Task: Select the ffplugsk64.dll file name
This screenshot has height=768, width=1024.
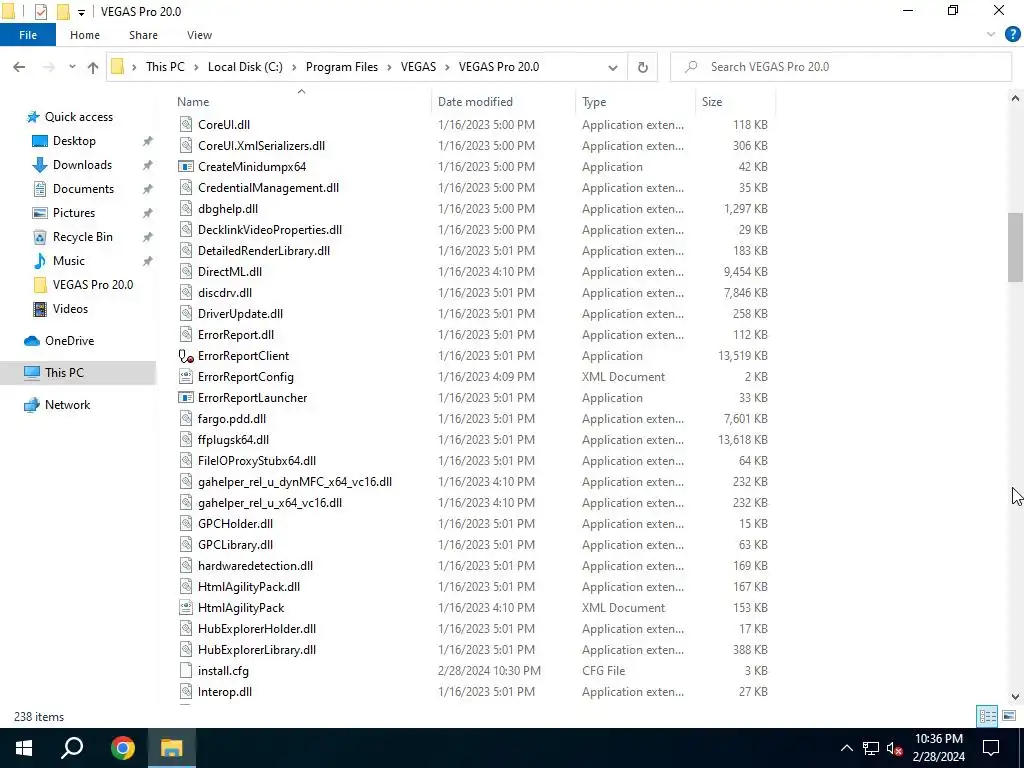Action: pyautogui.click(x=233, y=440)
